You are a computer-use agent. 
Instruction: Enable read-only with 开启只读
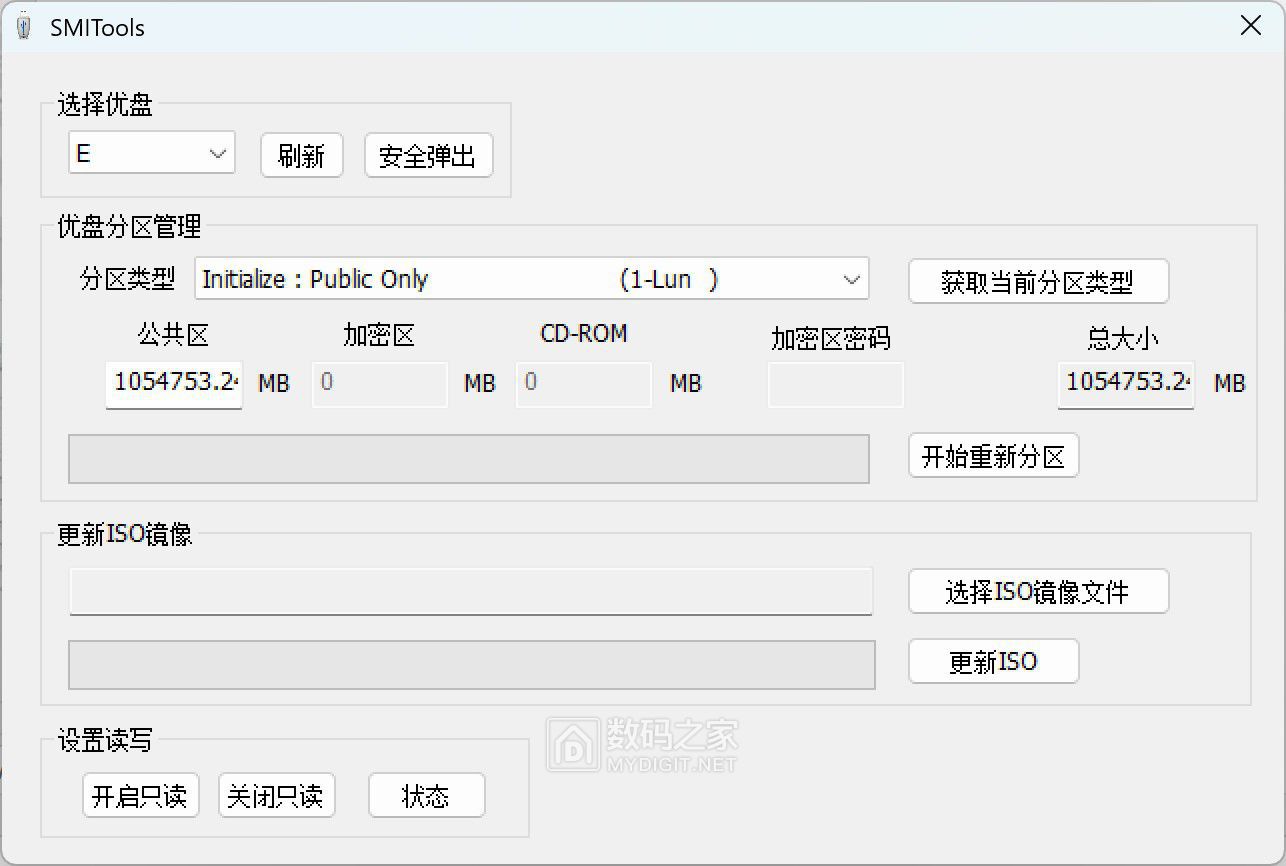[x=140, y=796]
